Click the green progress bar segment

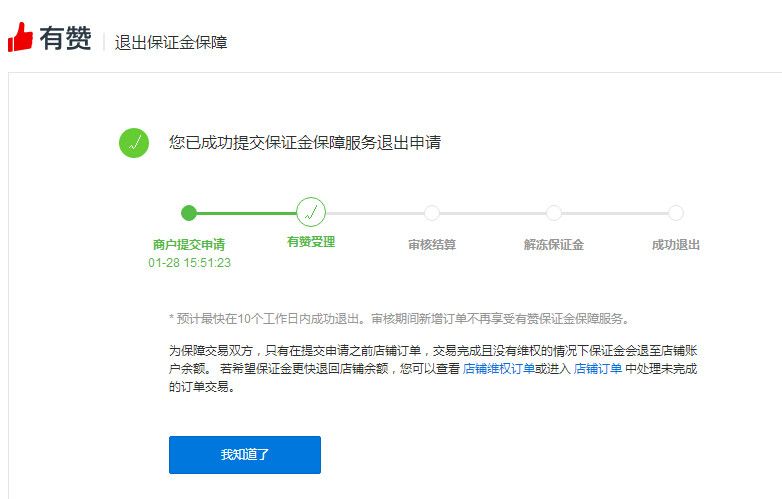pyautogui.click(x=245, y=212)
